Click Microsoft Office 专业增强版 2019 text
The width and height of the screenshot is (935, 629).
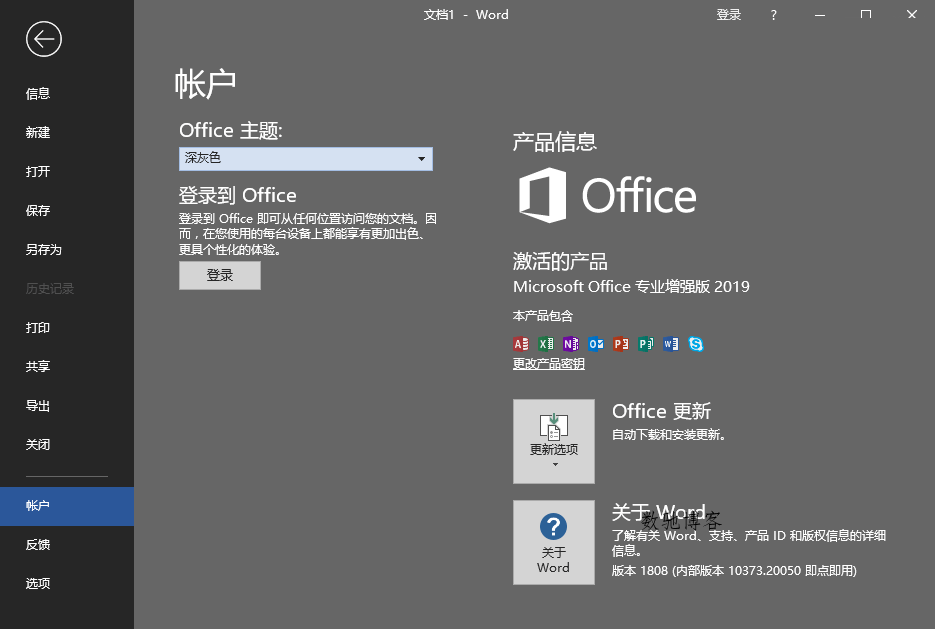pos(631,287)
